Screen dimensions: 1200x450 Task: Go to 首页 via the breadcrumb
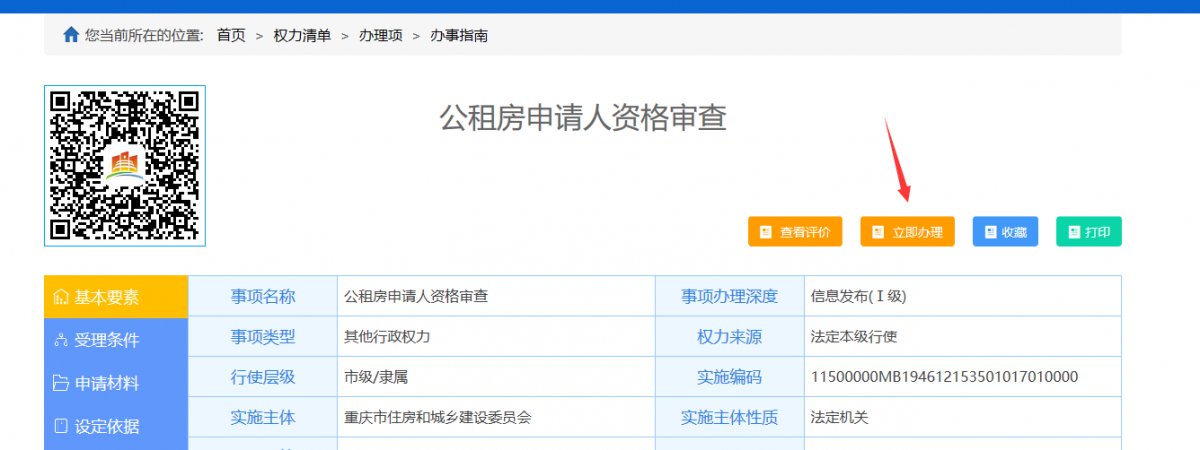click(x=231, y=35)
